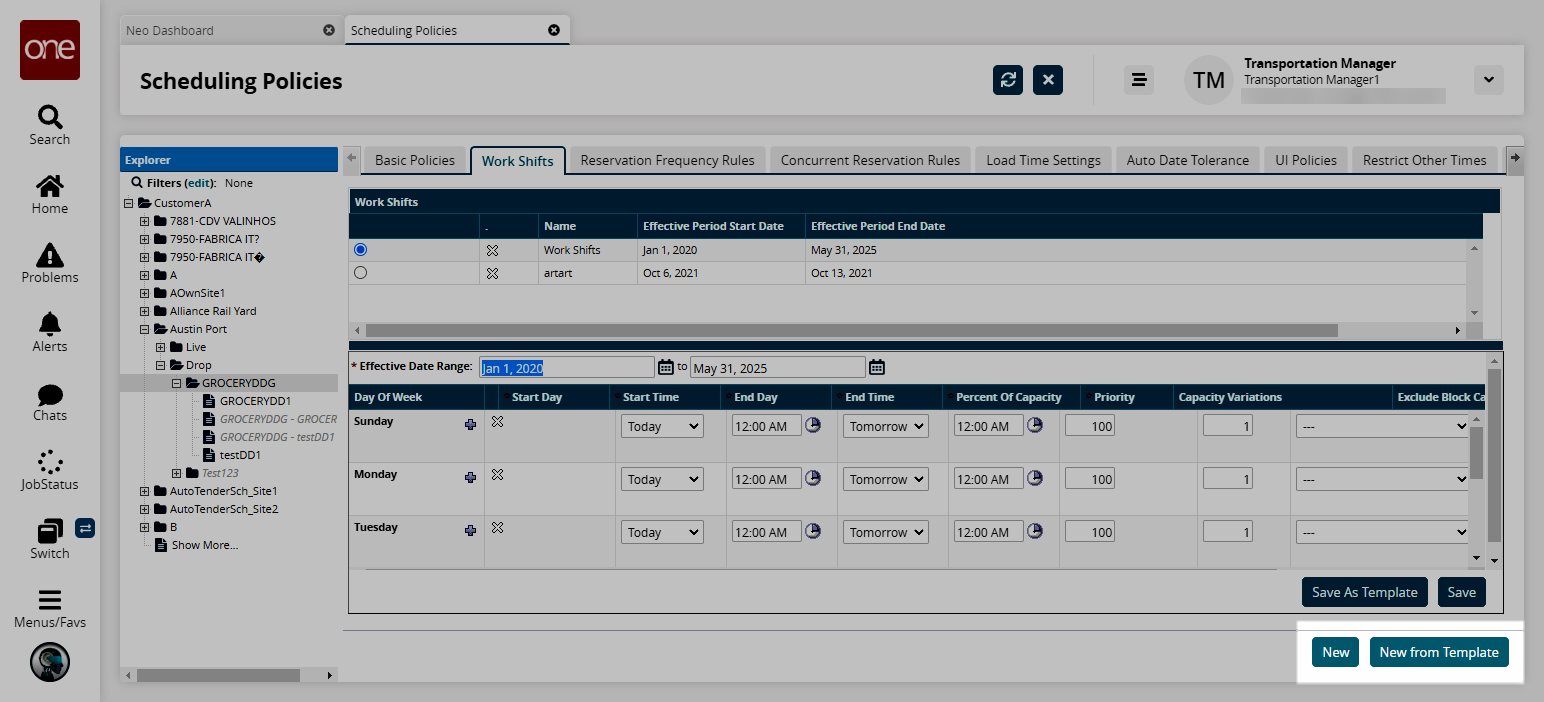Open Chats from the sidebar

pos(49,401)
